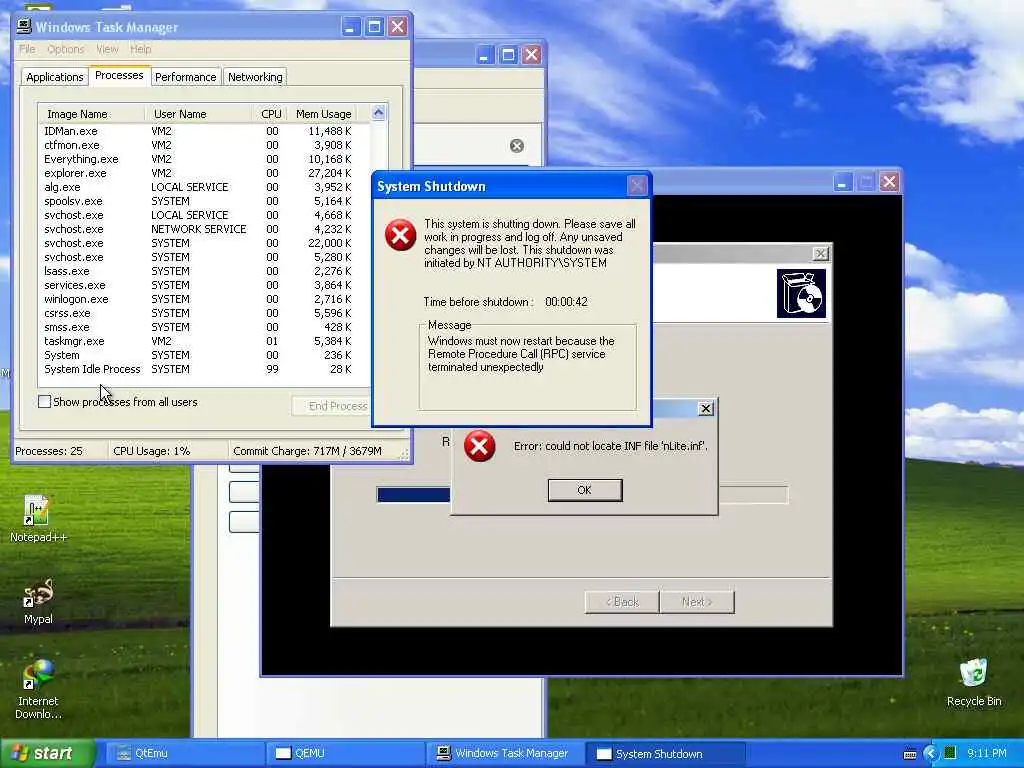Click the setup progress bar
Viewport: 1024px width, 768px height.
pyautogui.click(x=583, y=494)
